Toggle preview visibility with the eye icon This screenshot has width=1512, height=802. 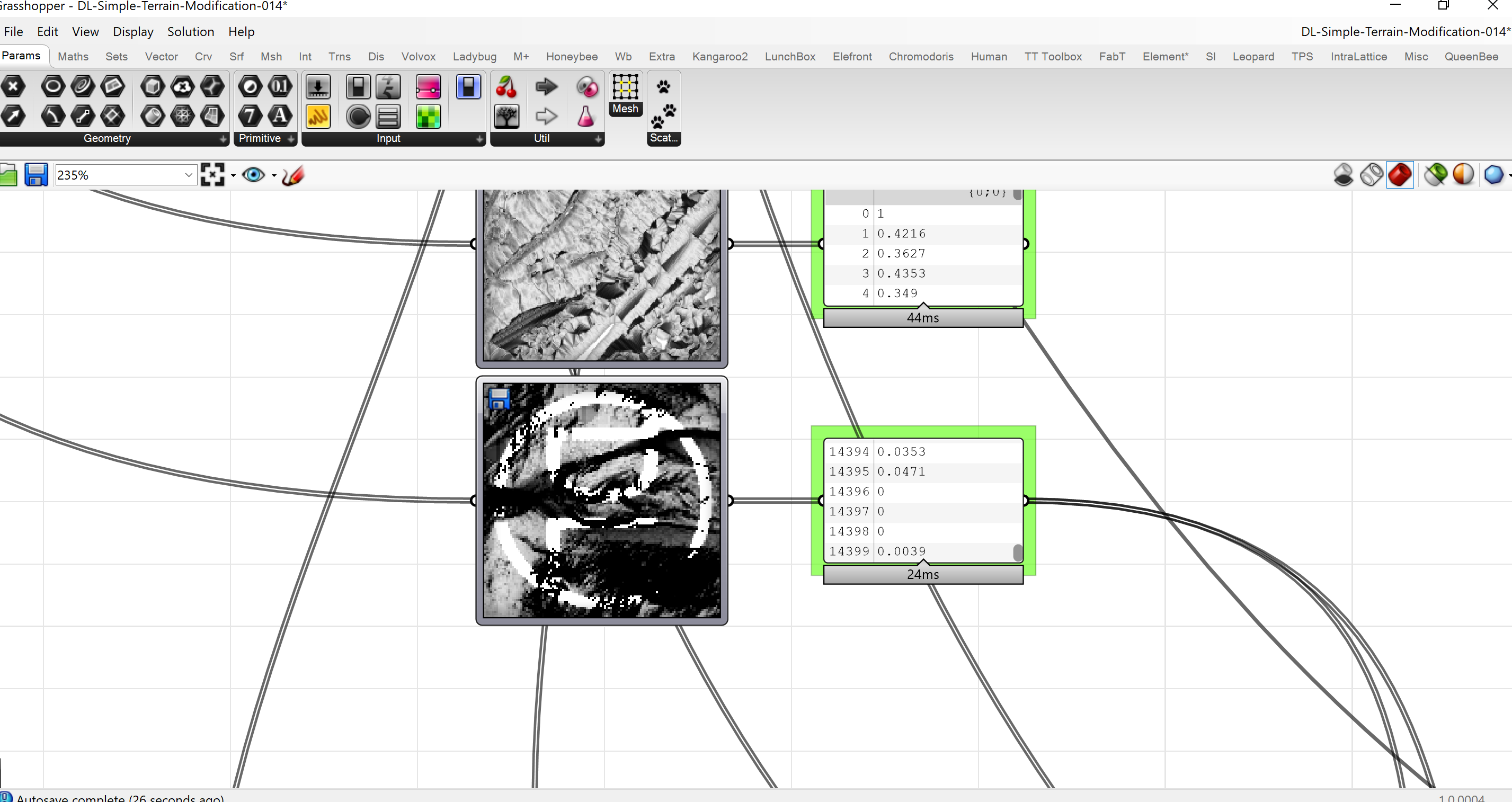pos(254,175)
